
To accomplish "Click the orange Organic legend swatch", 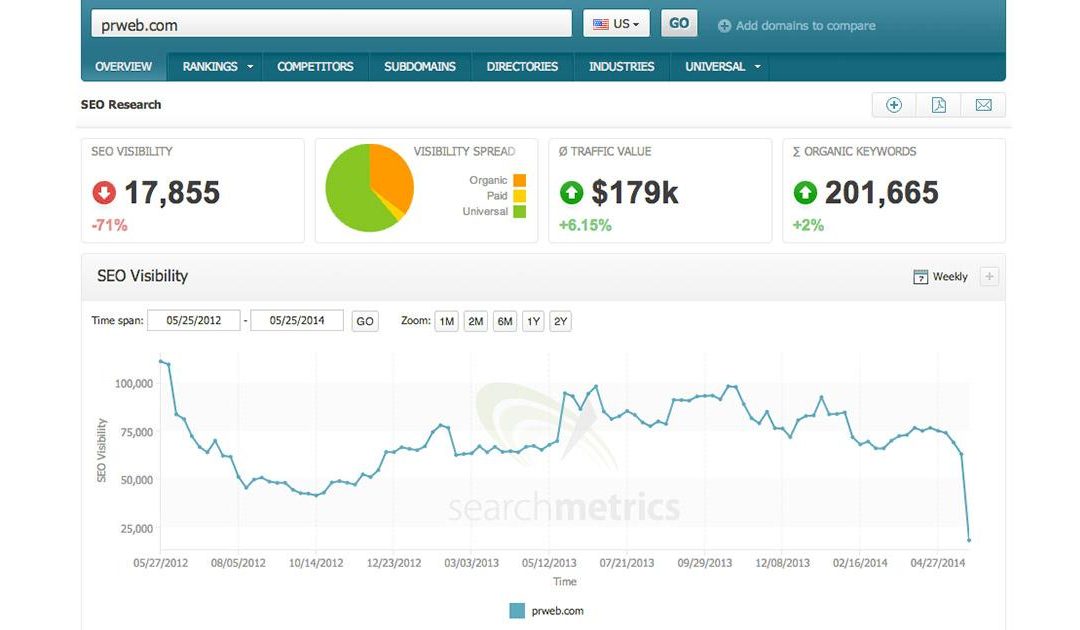I will (x=518, y=181).
